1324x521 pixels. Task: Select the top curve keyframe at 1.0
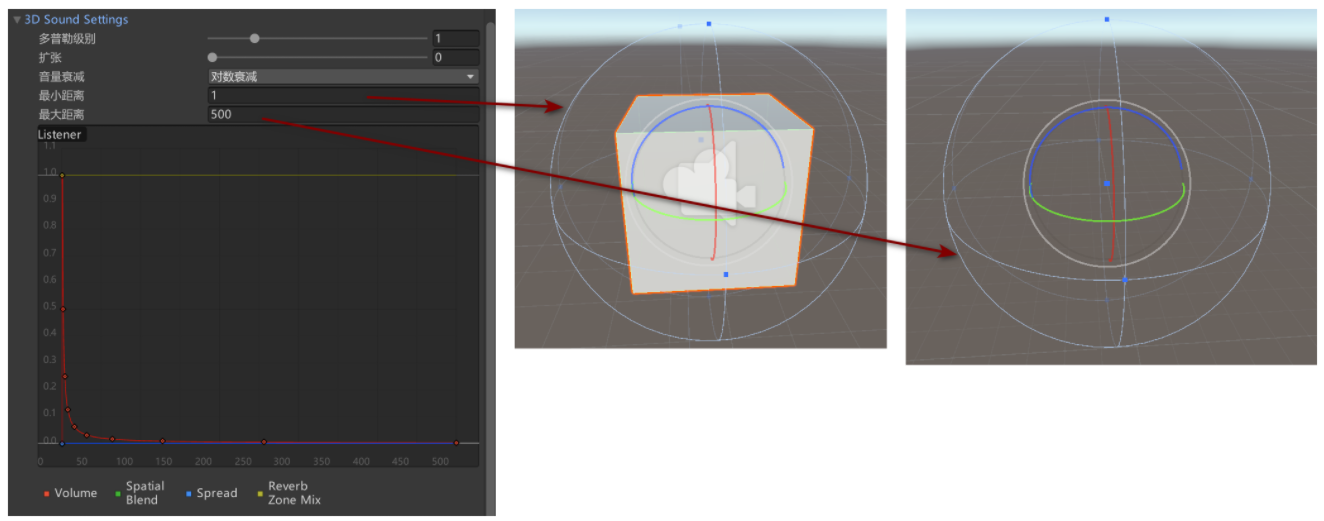[x=62, y=176]
